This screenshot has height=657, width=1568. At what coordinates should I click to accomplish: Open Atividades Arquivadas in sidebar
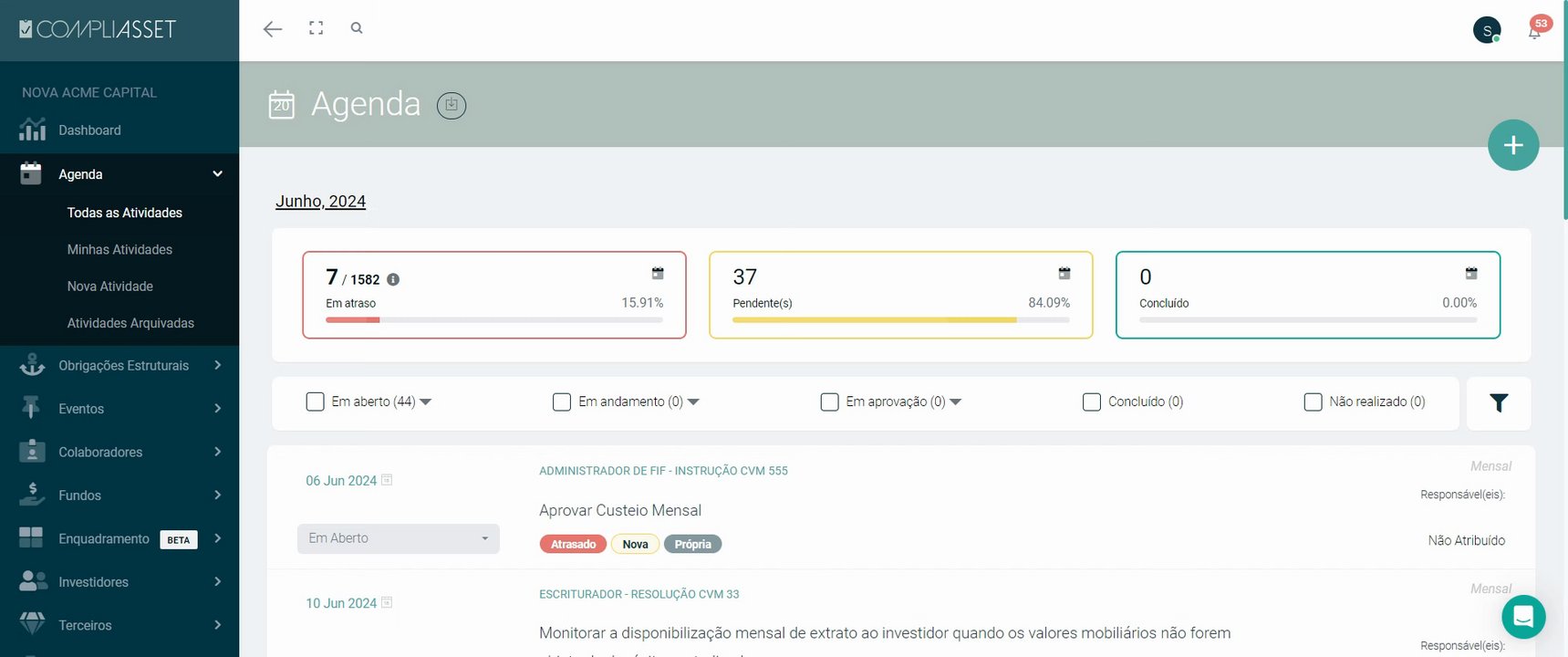130,323
